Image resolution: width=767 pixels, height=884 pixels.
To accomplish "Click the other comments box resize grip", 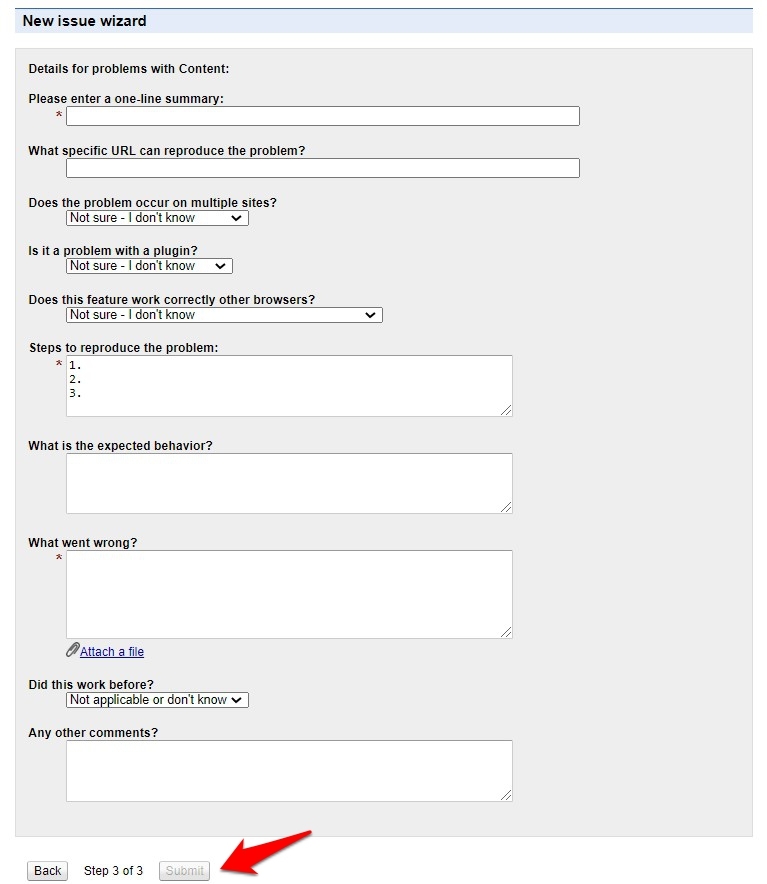I will (506, 795).
